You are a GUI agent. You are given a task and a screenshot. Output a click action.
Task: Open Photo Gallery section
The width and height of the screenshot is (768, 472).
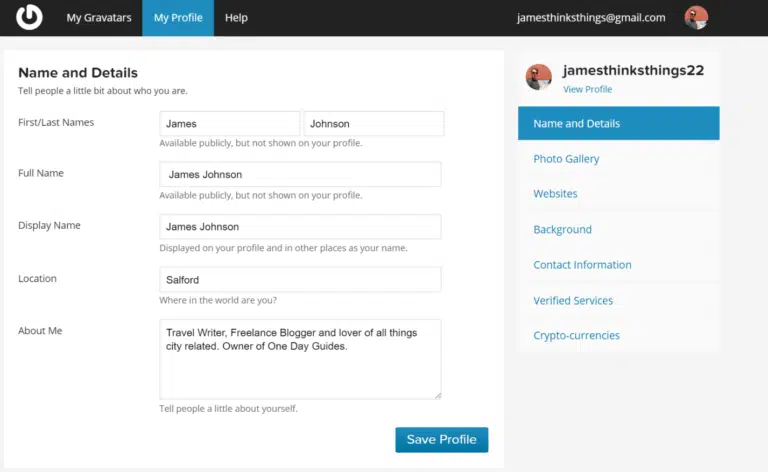pos(566,158)
